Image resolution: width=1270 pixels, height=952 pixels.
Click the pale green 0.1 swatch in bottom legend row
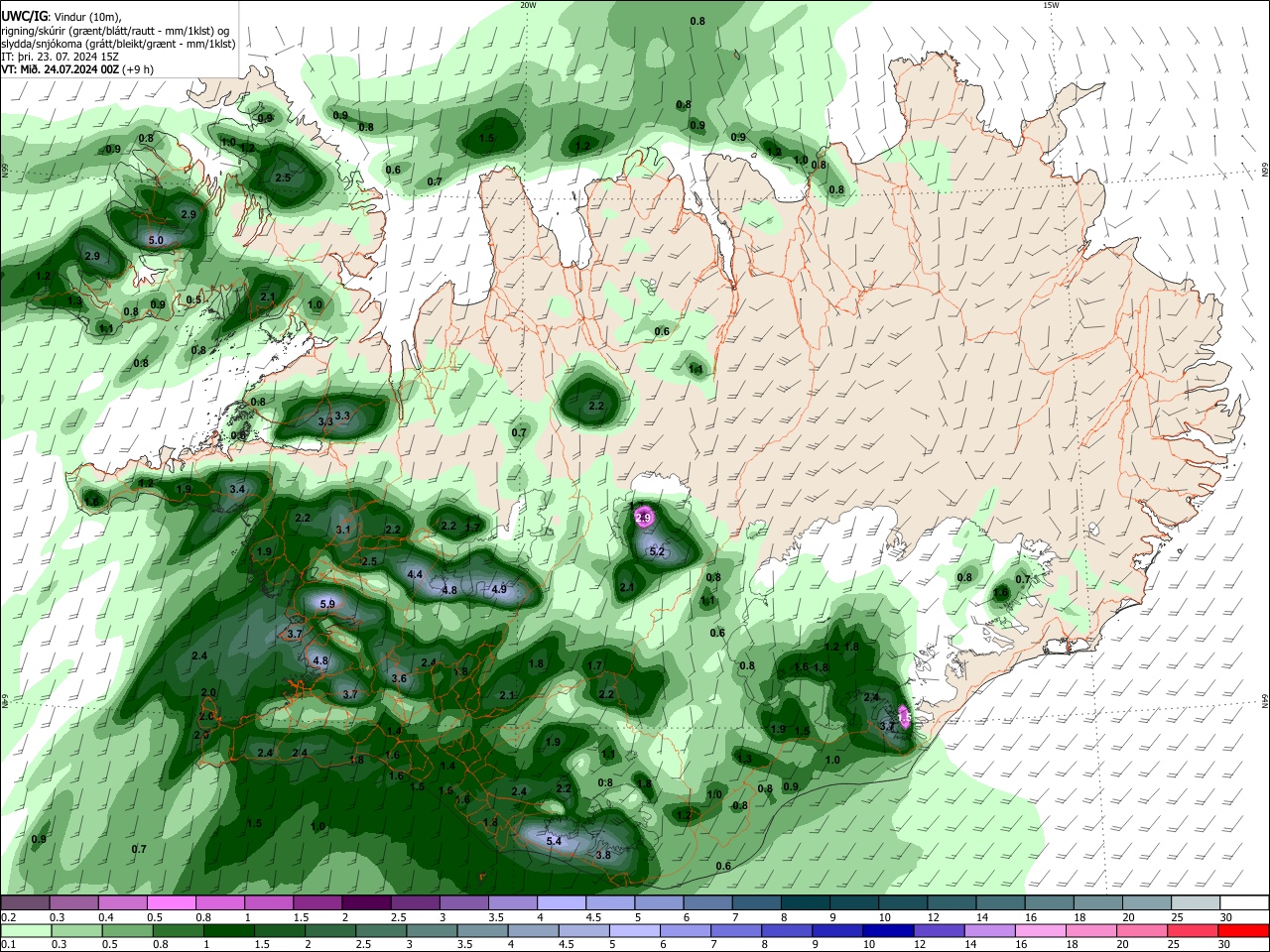26,930
